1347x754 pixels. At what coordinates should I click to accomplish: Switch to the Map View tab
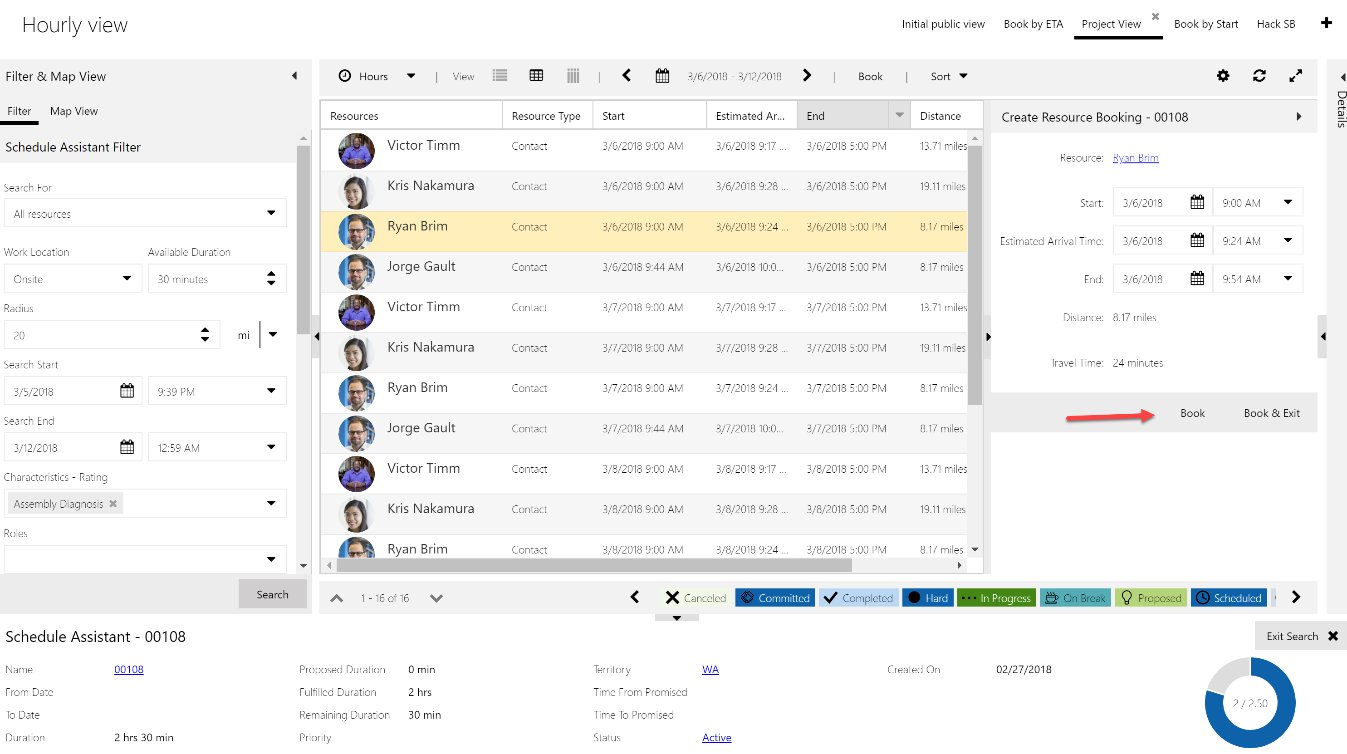point(73,111)
